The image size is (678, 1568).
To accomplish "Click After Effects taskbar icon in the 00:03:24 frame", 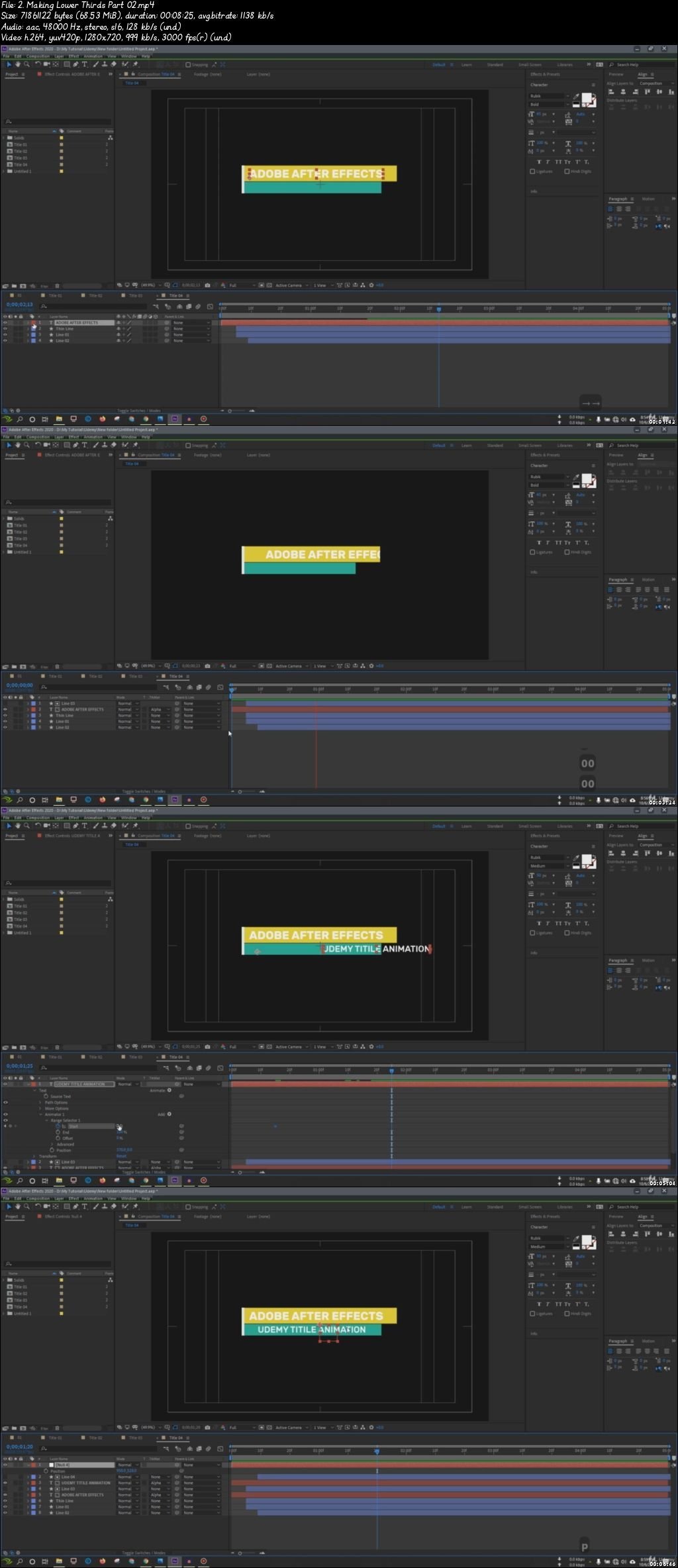I will coord(175,800).
